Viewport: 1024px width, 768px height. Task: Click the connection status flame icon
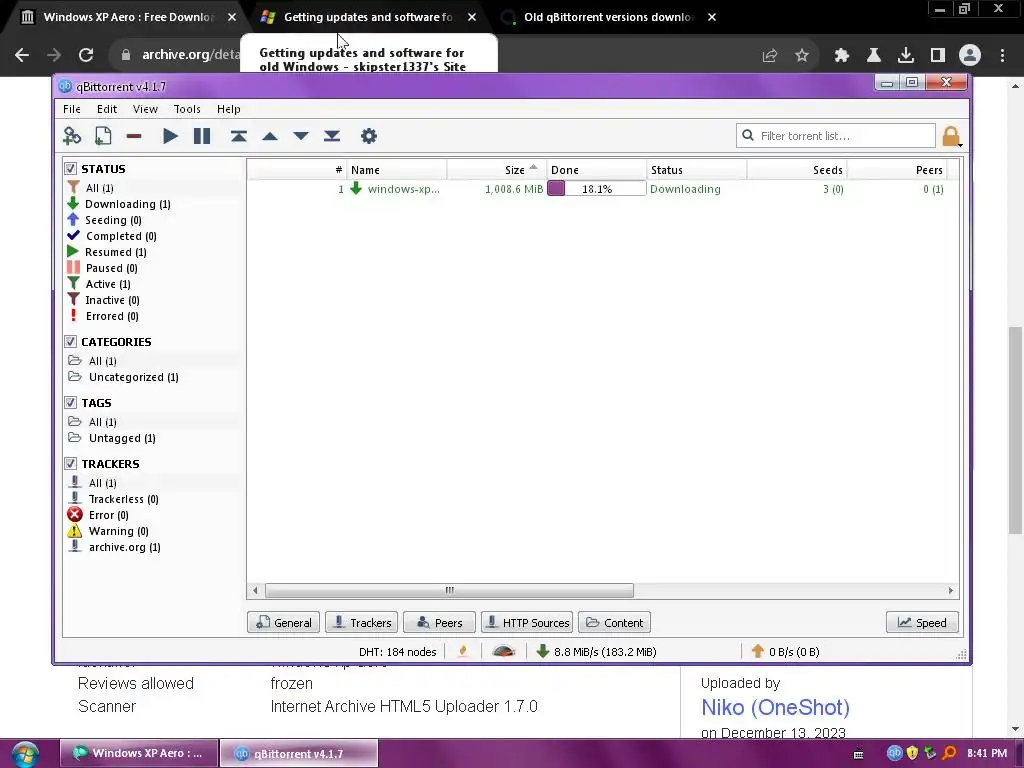(463, 651)
